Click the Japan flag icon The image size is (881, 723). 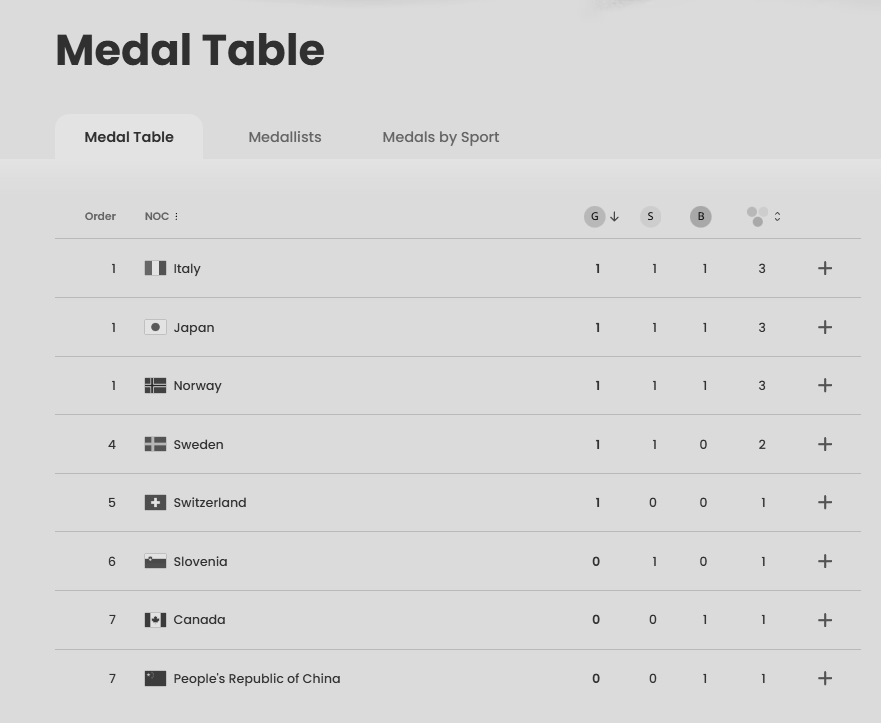(x=155, y=327)
